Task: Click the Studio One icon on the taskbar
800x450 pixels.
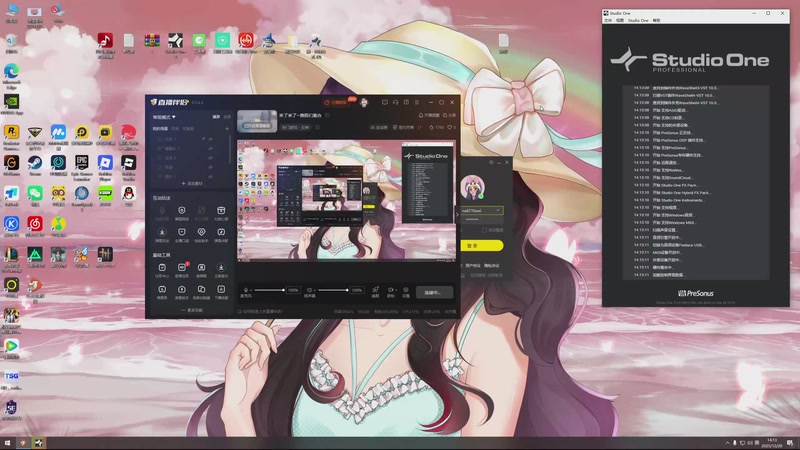Action: click(39, 443)
